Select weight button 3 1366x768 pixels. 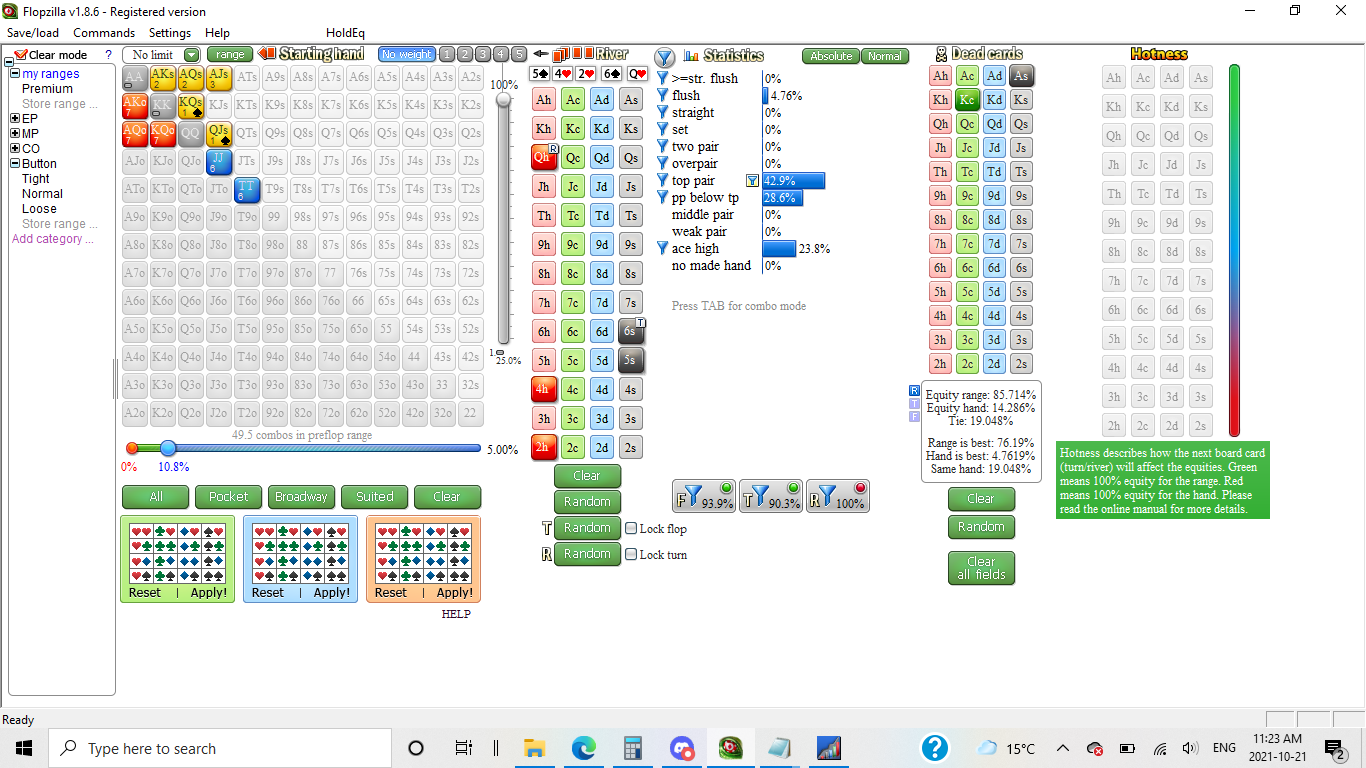pos(483,54)
